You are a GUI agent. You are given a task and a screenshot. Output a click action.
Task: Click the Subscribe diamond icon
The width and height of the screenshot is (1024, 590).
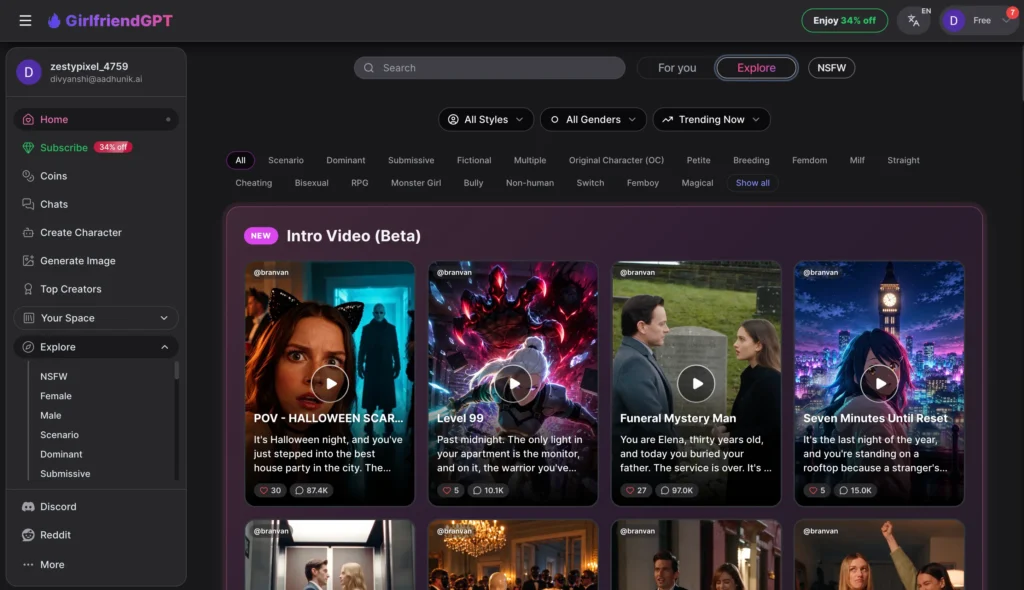coord(28,148)
